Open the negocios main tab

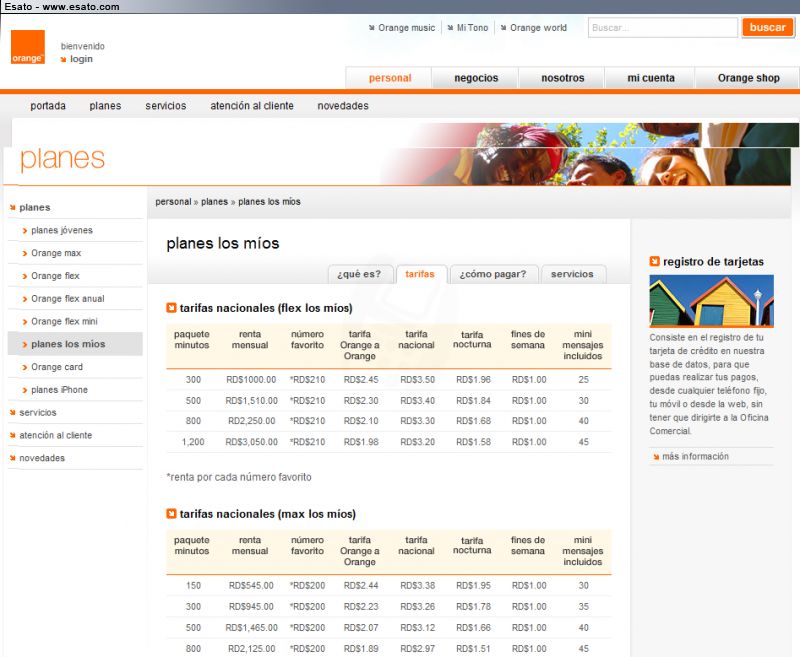point(476,78)
